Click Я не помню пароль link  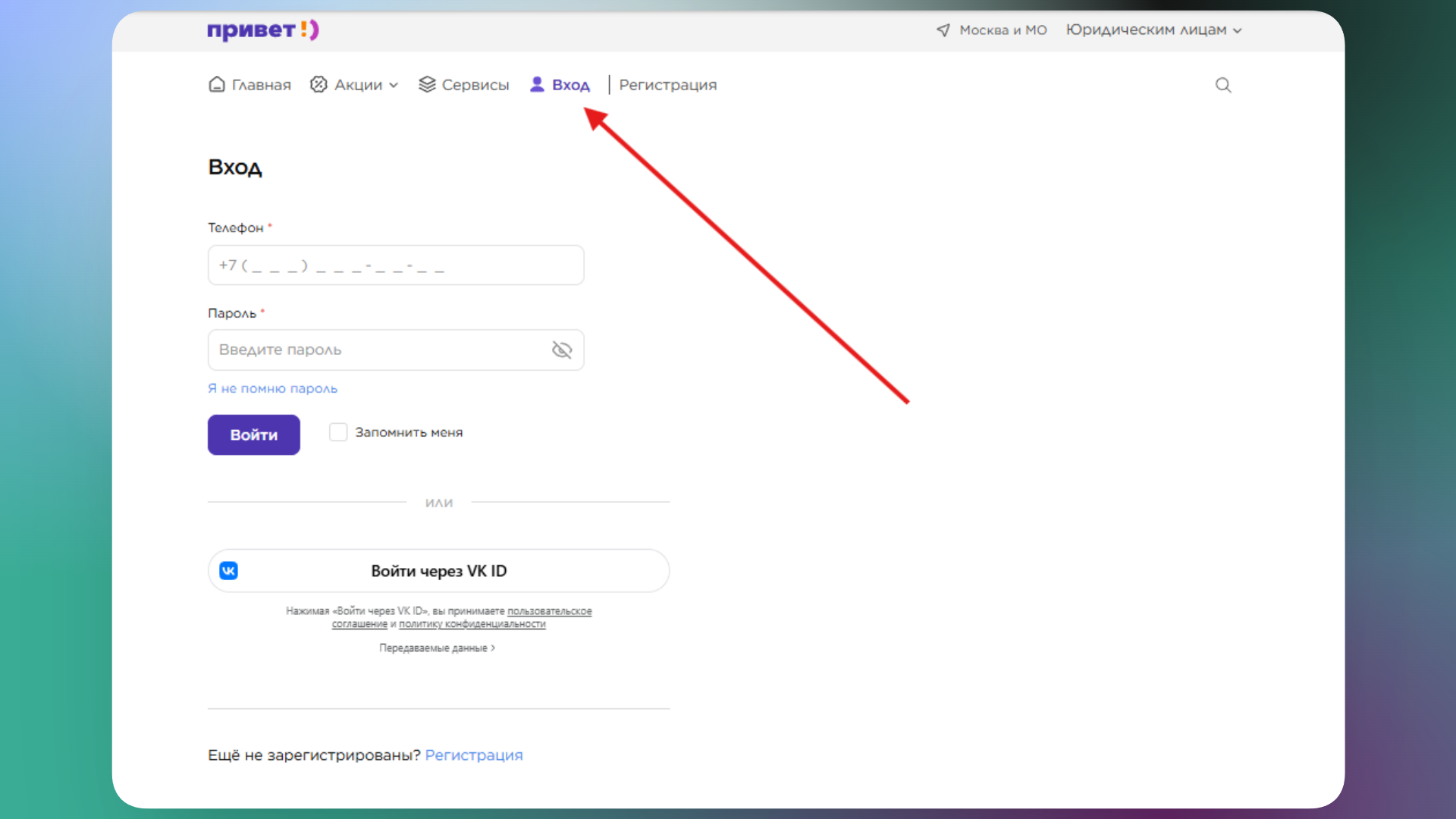tap(272, 388)
